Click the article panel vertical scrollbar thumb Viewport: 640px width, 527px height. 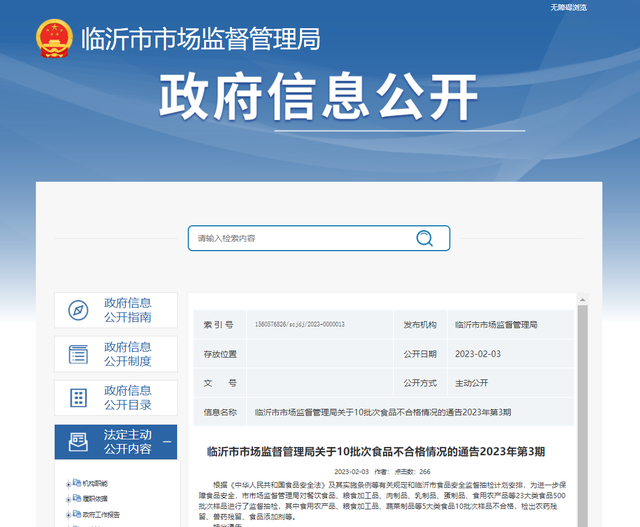pyautogui.click(x=582, y=416)
